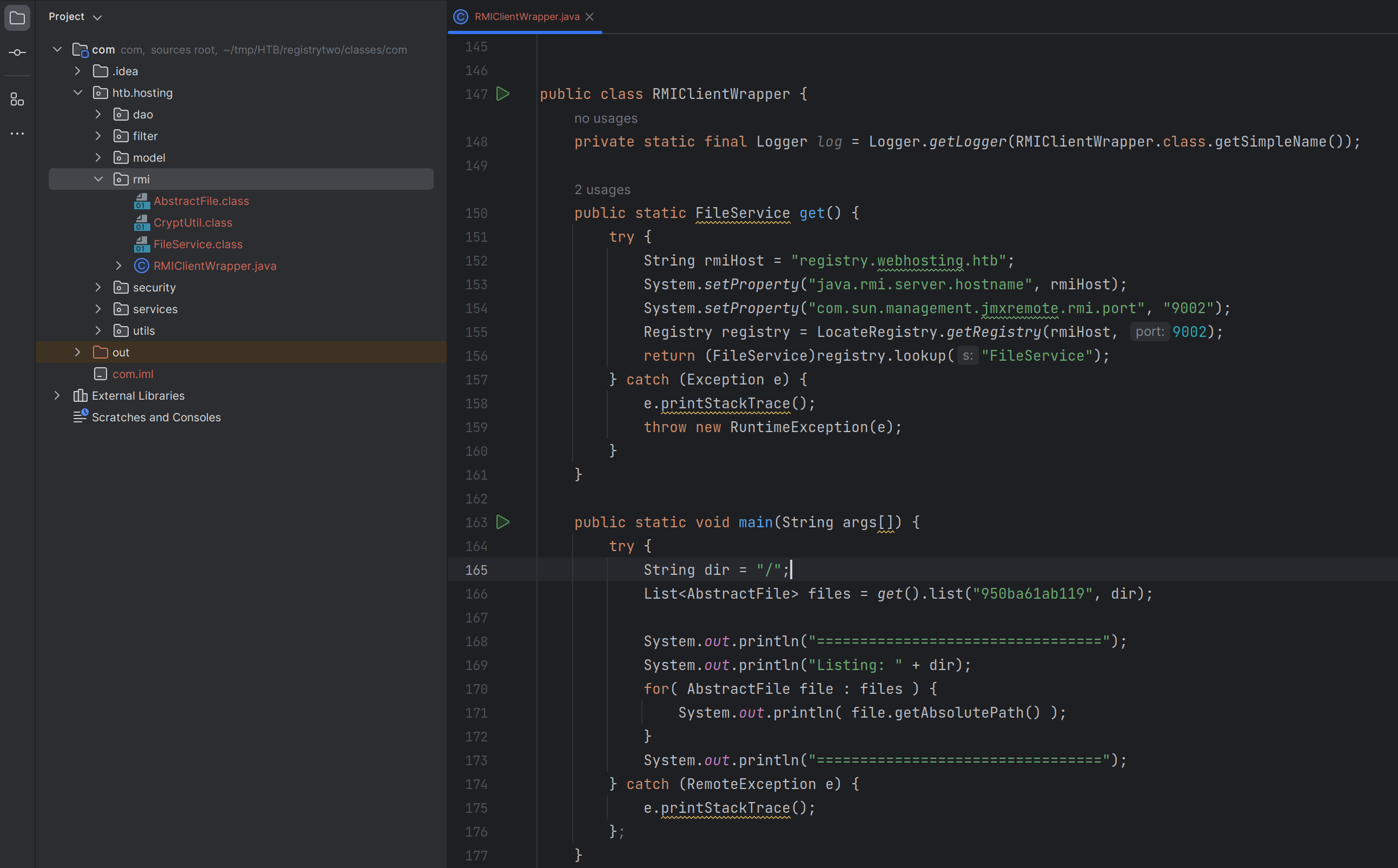Expand External Libraries node

(x=57, y=395)
